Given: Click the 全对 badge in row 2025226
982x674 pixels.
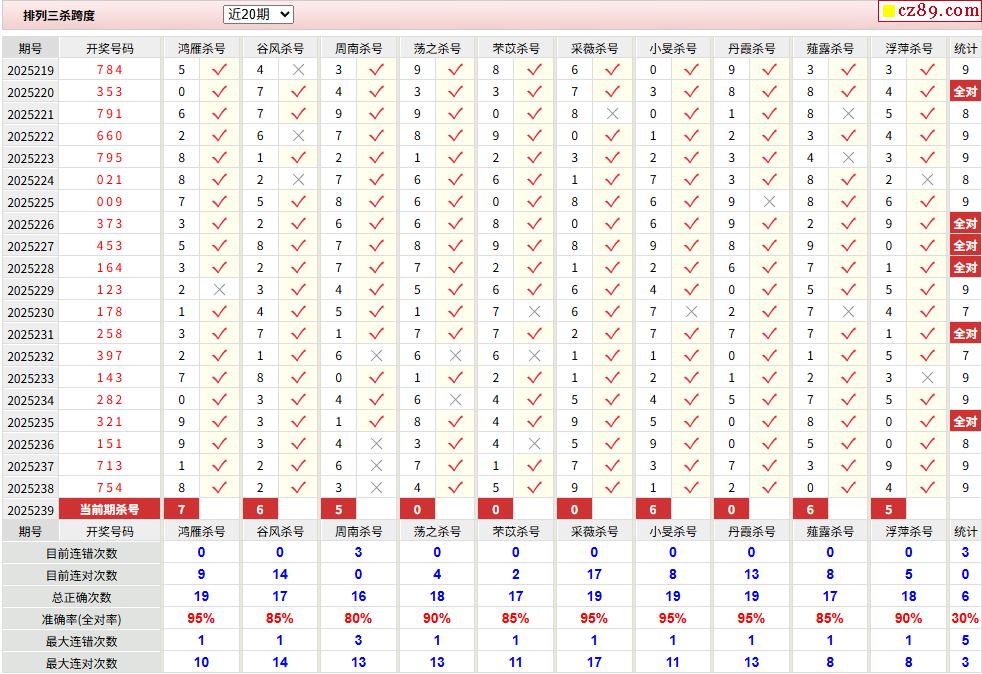Looking at the screenshot, I should pos(965,224).
